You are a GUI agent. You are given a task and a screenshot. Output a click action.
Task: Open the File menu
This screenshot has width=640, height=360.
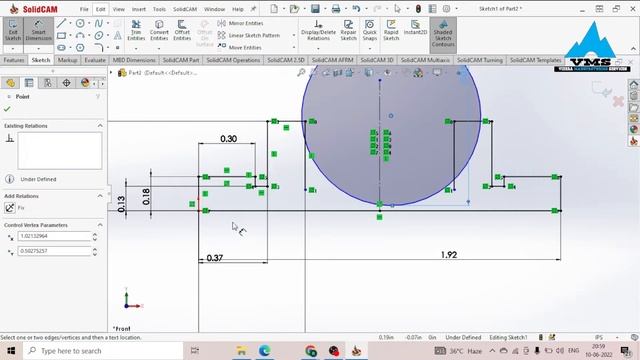coord(84,9)
